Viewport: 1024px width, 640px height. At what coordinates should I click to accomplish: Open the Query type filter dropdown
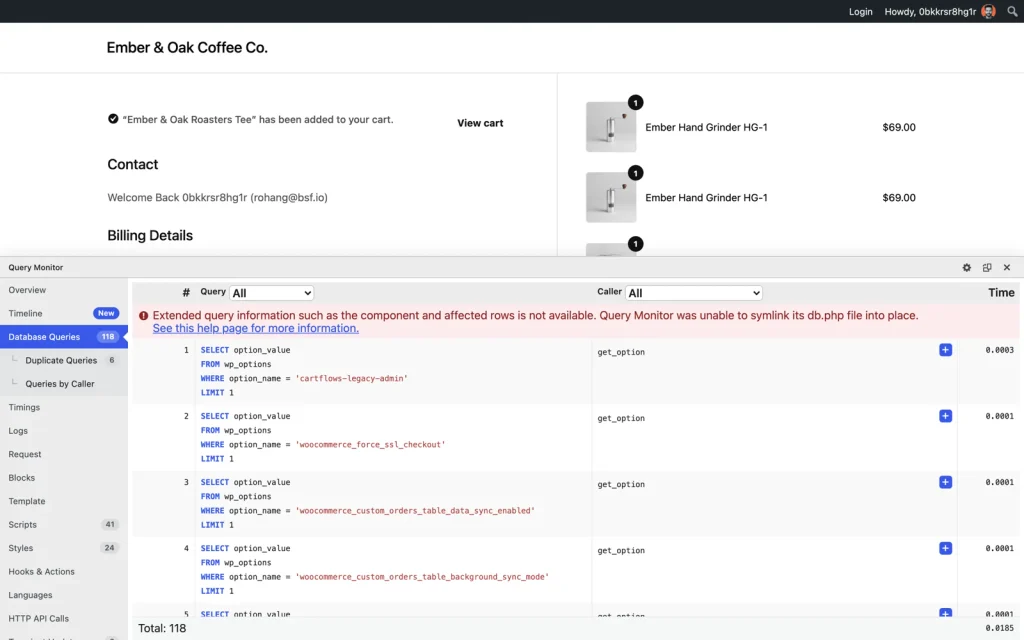coord(272,293)
